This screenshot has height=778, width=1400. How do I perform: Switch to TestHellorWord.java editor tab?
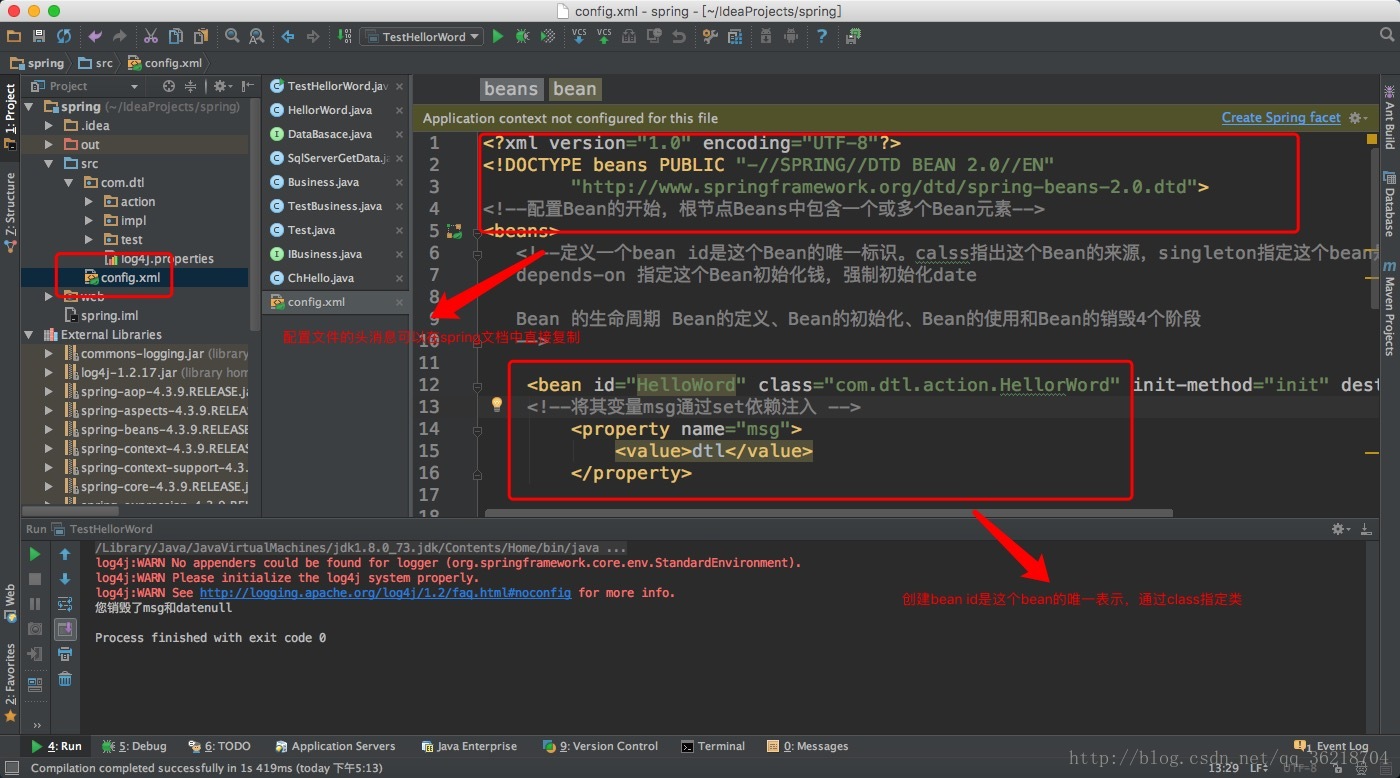click(x=337, y=86)
